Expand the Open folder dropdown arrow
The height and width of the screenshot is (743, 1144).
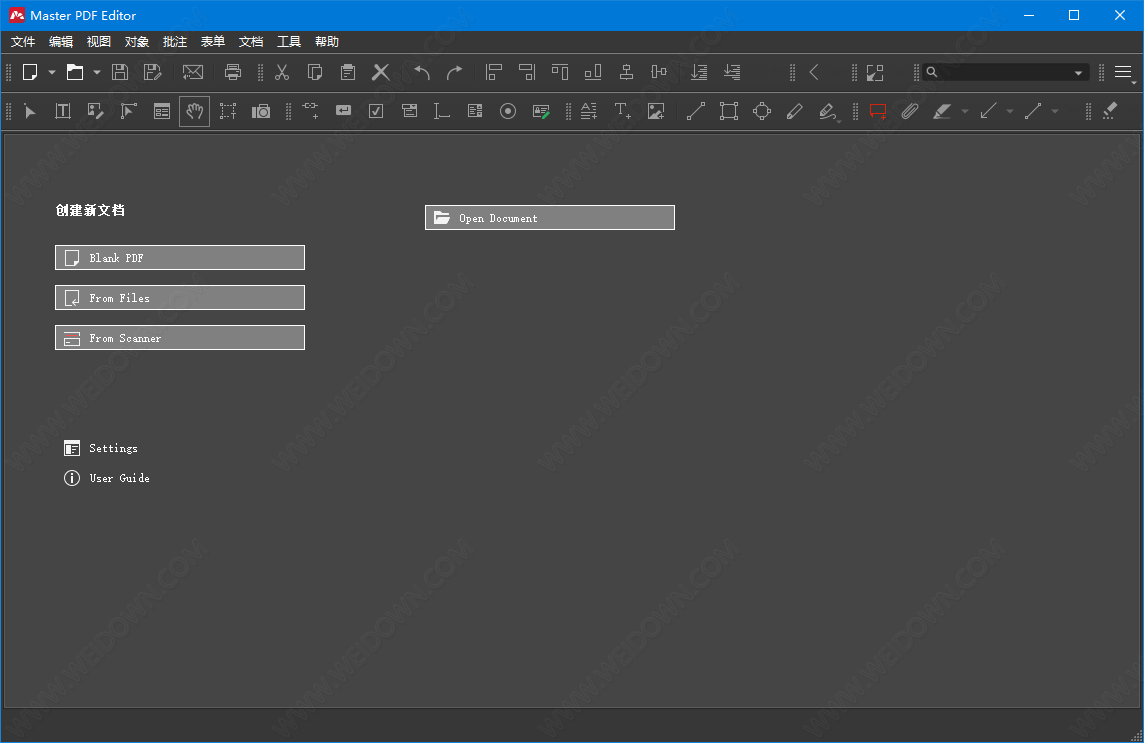click(97, 72)
